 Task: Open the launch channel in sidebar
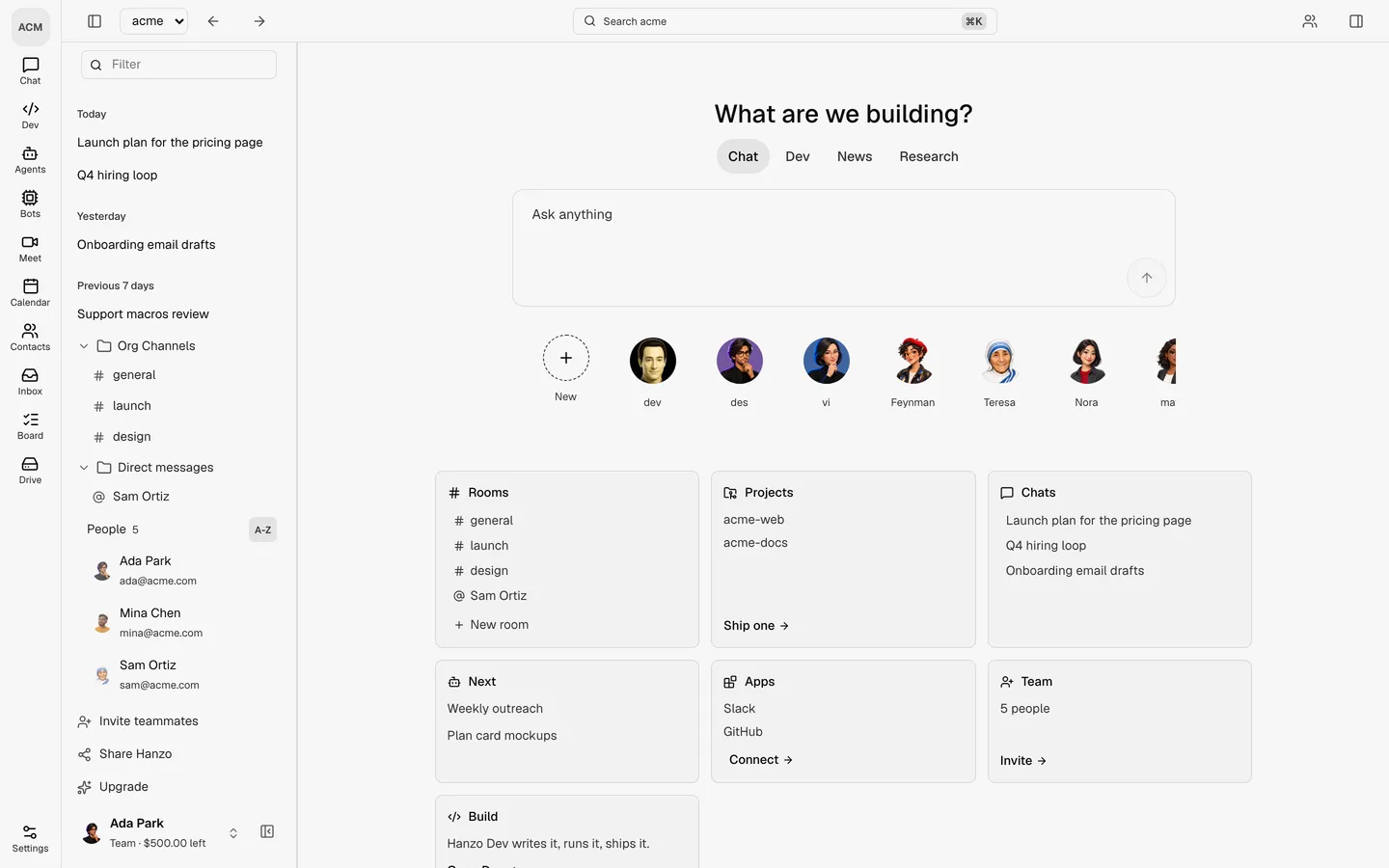[x=131, y=406]
